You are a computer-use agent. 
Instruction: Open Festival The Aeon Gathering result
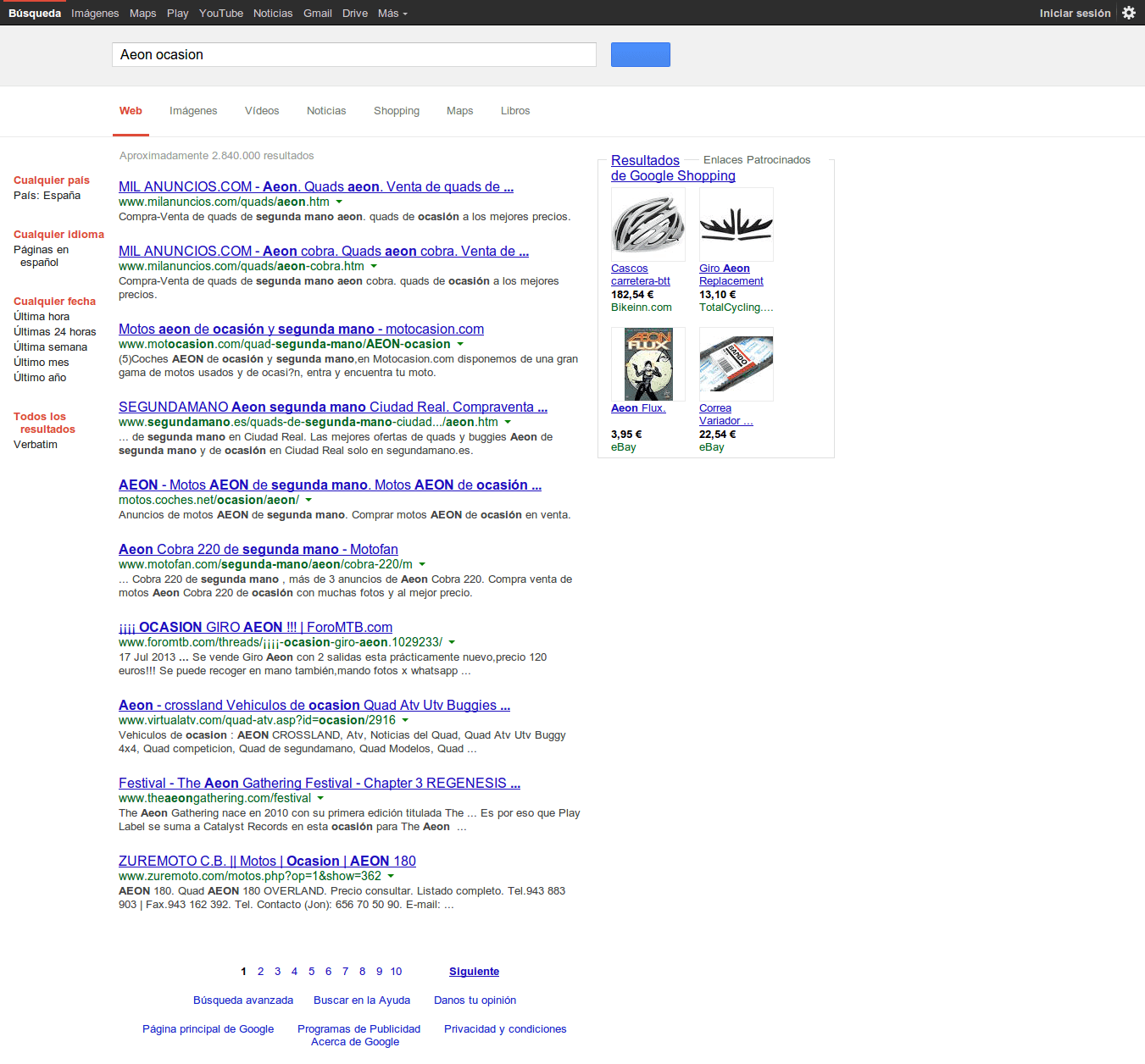[320, 783]
